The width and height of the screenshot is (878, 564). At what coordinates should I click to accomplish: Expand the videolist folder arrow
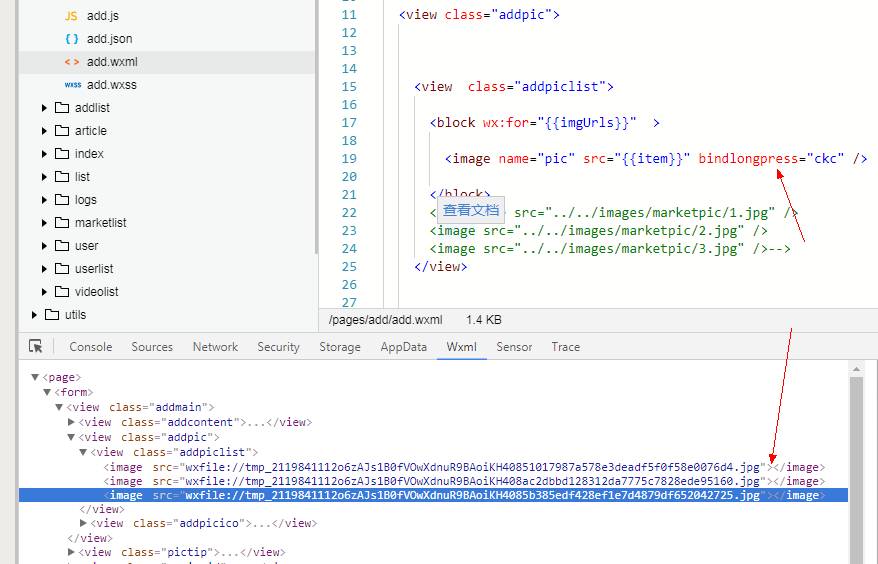coord(44,291)
